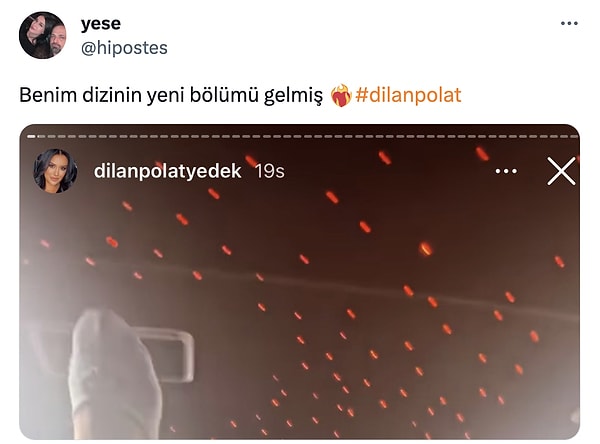Screen dimensions: 600x444
Task: Open the dilanpolatyedek story profile picture
Action: pos(55,171)
